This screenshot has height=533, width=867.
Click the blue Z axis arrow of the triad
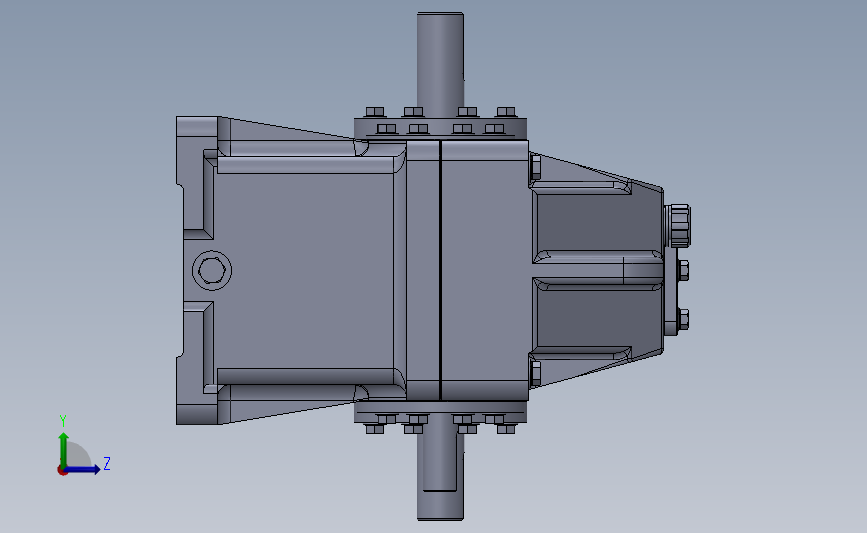[83, 470]
